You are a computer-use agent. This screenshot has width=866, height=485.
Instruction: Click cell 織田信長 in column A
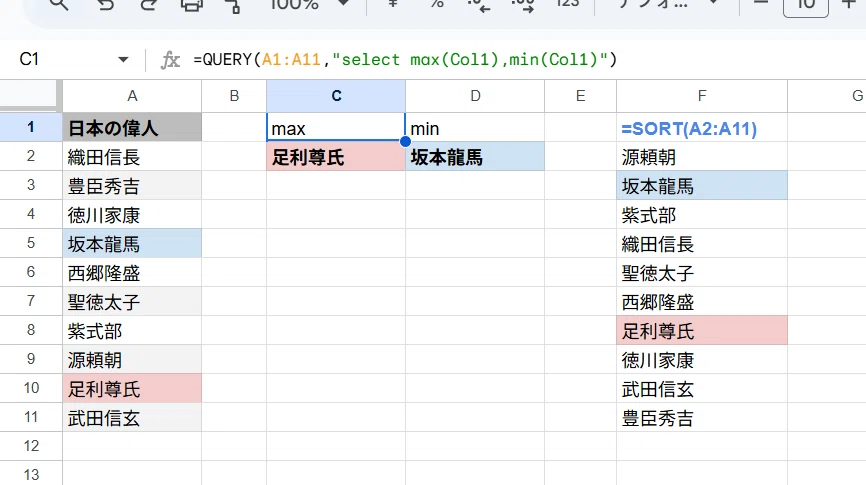132,156
